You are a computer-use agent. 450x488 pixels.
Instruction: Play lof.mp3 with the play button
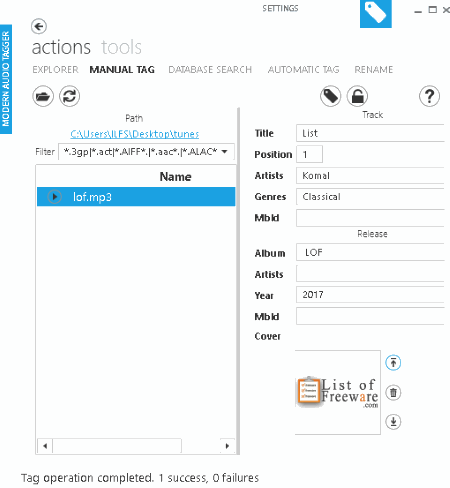[x=54, y=197]
